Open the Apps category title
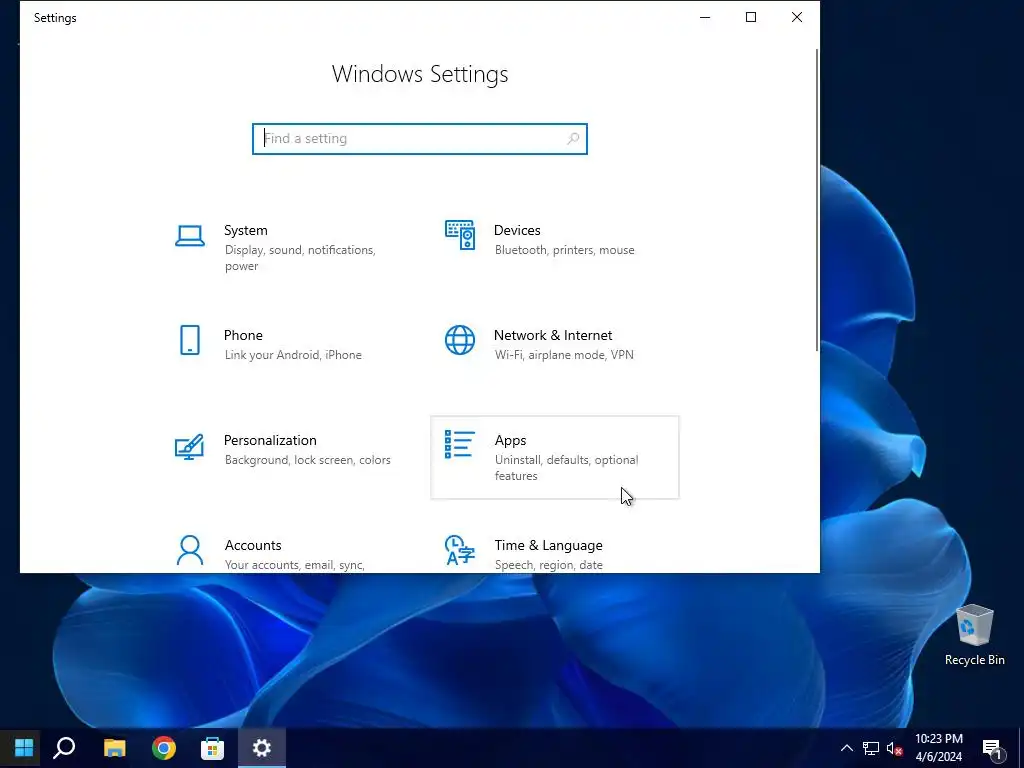1024x768 pixels. (510, 441)
